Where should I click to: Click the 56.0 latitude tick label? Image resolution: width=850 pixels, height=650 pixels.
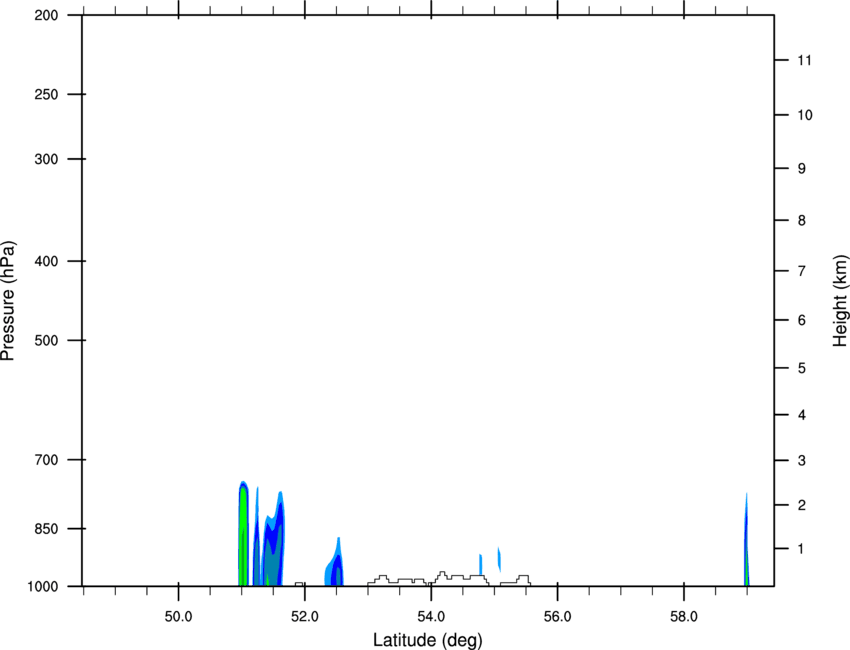click(x=557, y=616)
